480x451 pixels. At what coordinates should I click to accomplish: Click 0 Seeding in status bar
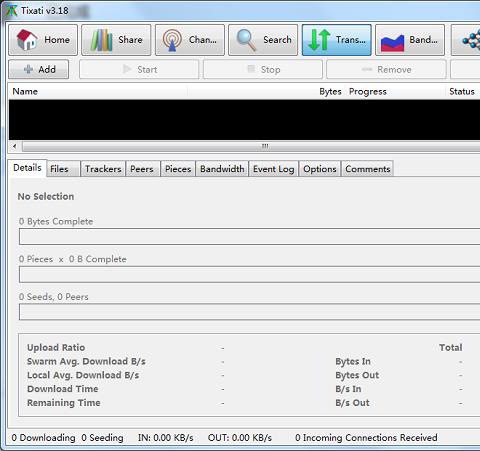102,437
